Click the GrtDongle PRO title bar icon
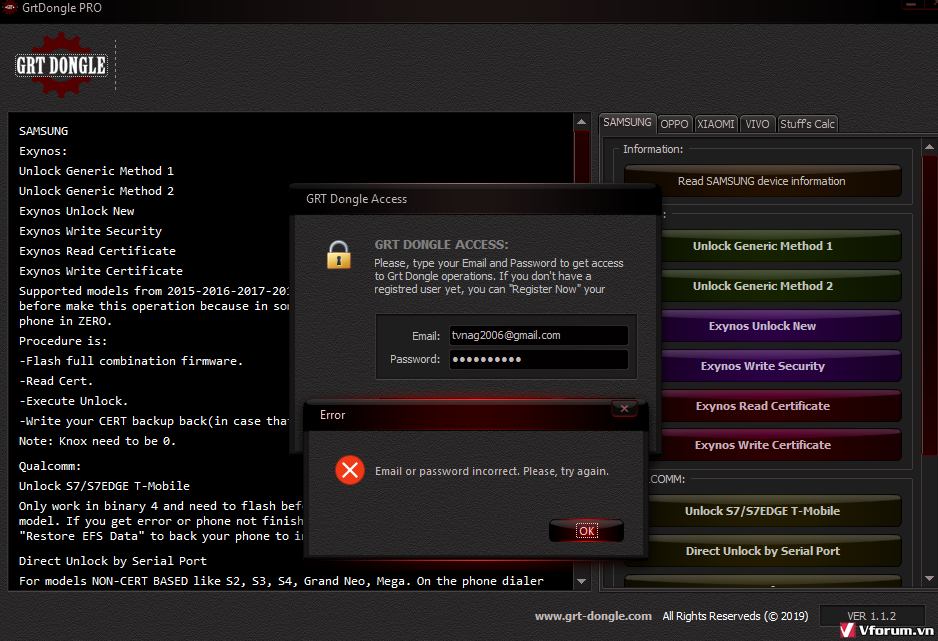Screen dimensions: 938x641 click(x=10, y=8)
